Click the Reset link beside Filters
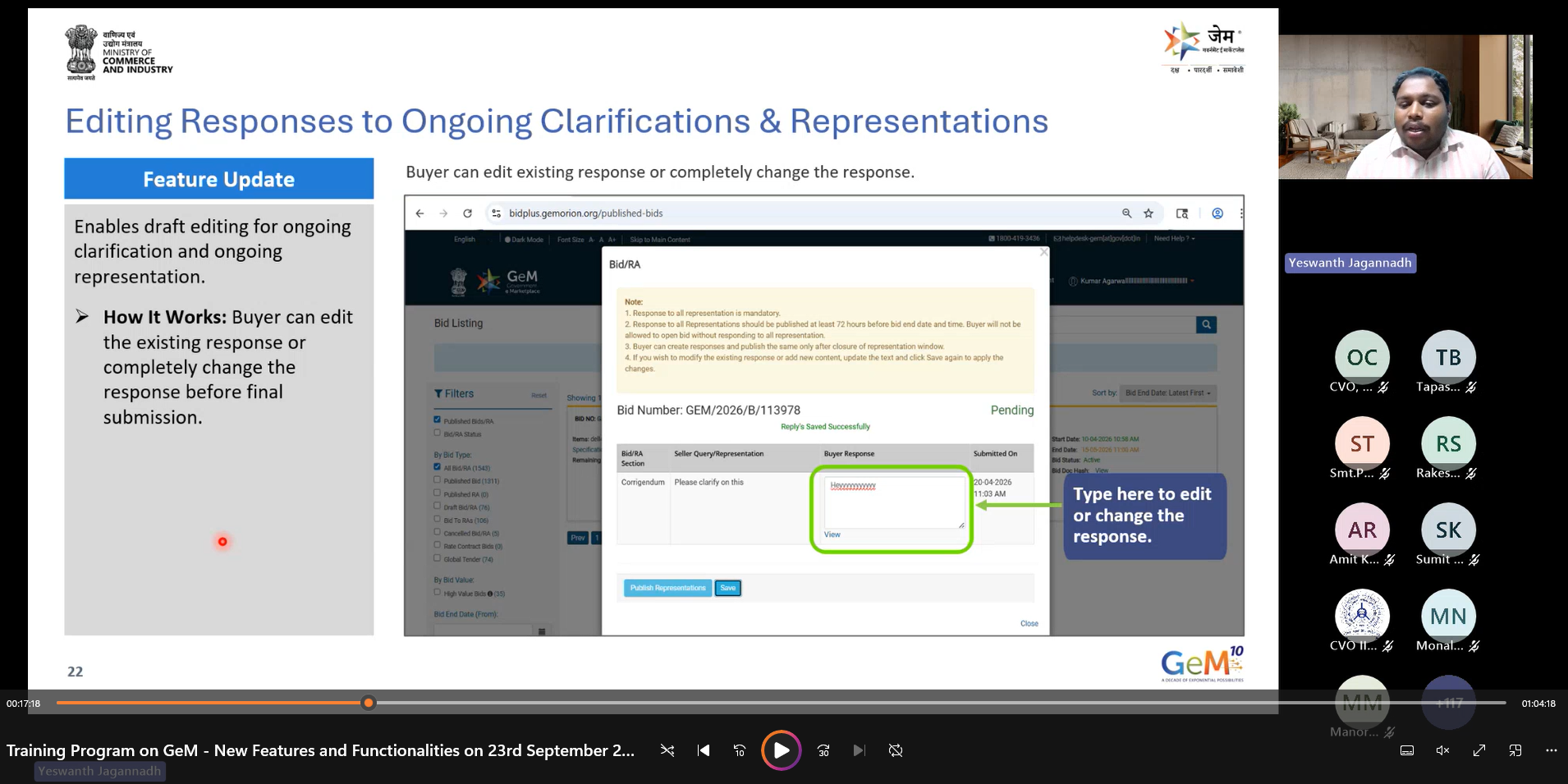The width and height of the screenshot is (1568, 784). coord(539,395)
